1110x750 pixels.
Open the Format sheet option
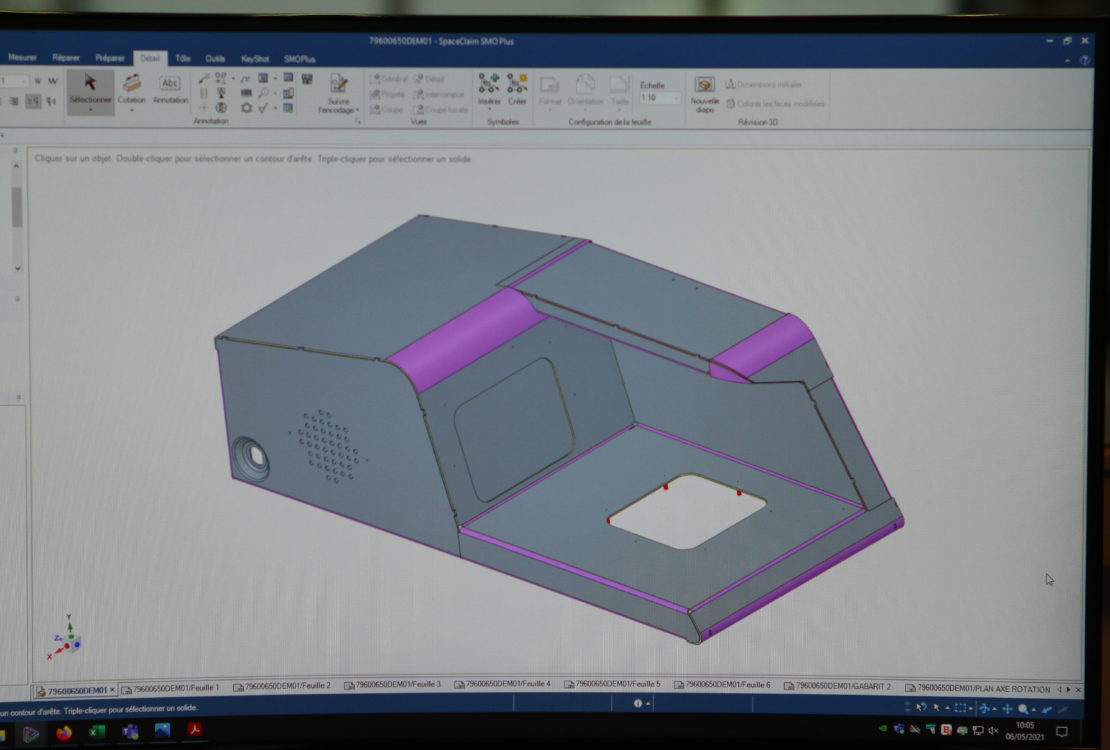point(549,91)
